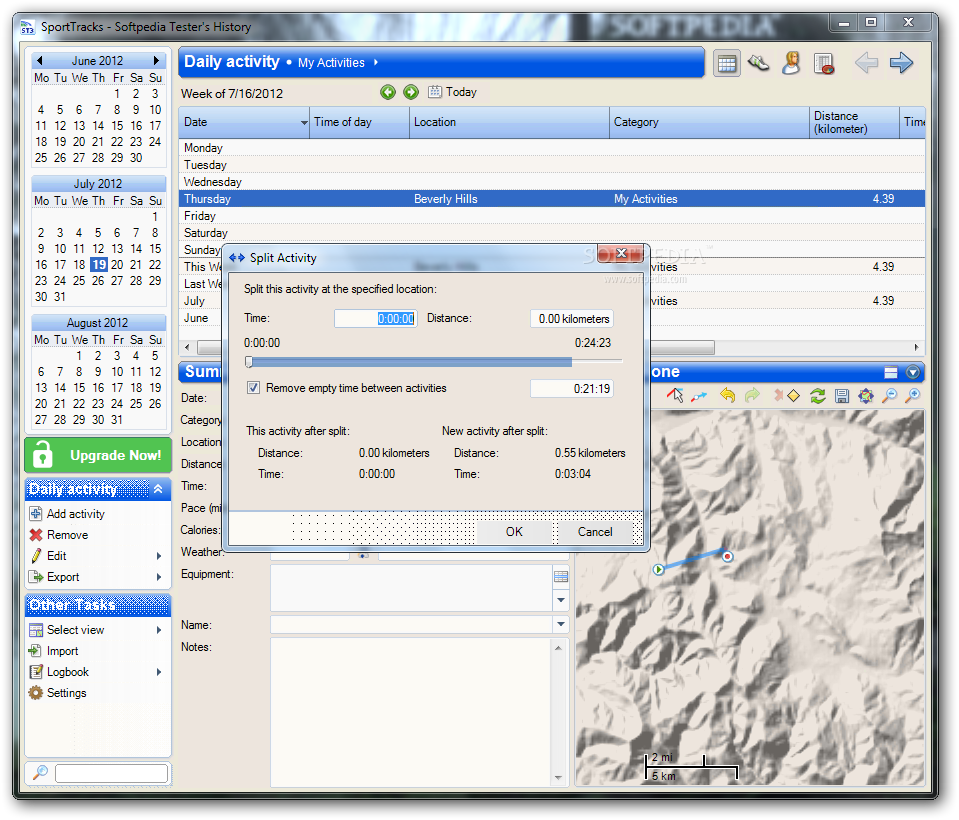Fit map to route extents icon
Viewport: 959px width, 820px height.
pos(866,396)
